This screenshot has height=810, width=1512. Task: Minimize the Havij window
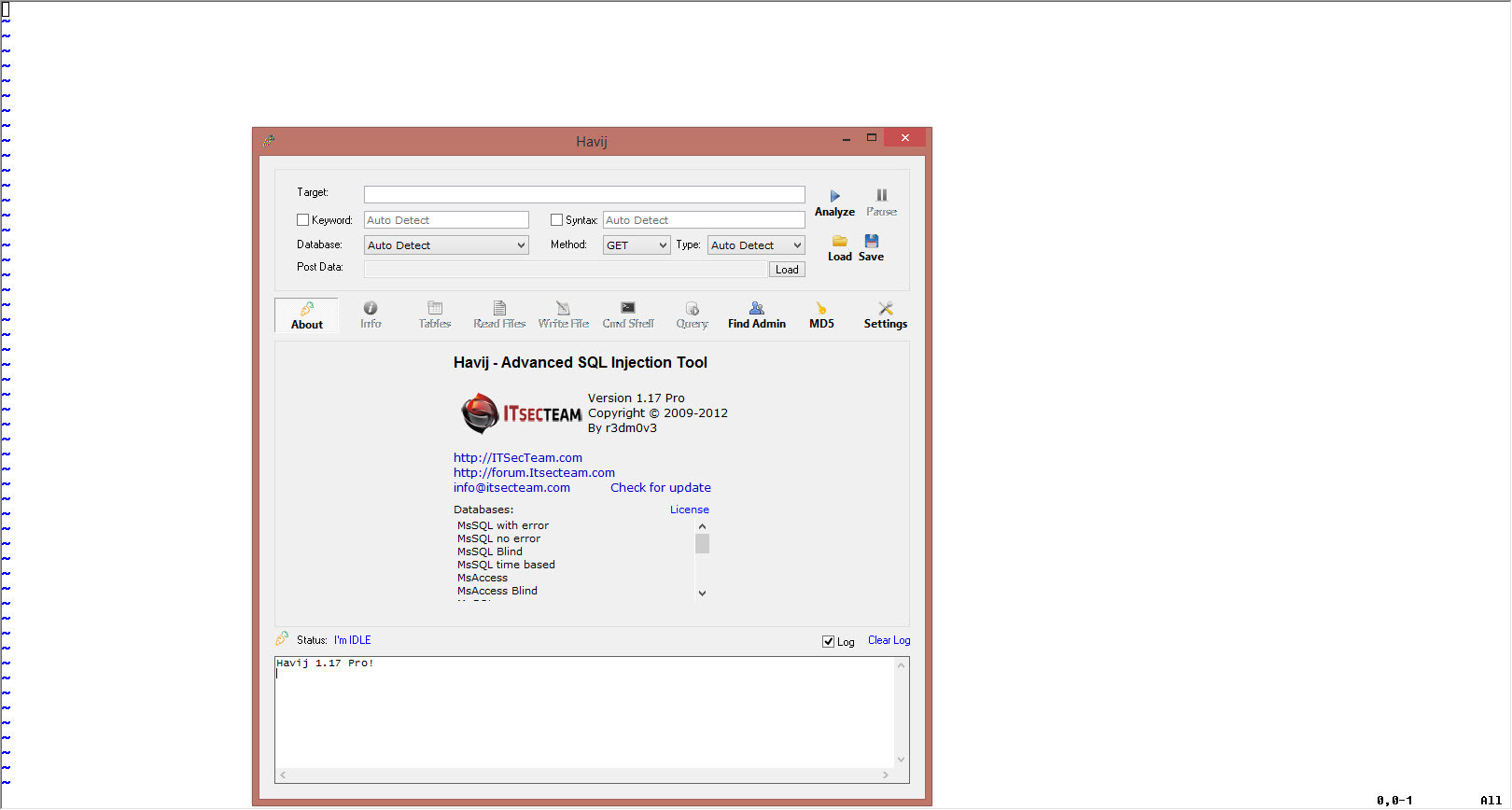pos(847,138)
